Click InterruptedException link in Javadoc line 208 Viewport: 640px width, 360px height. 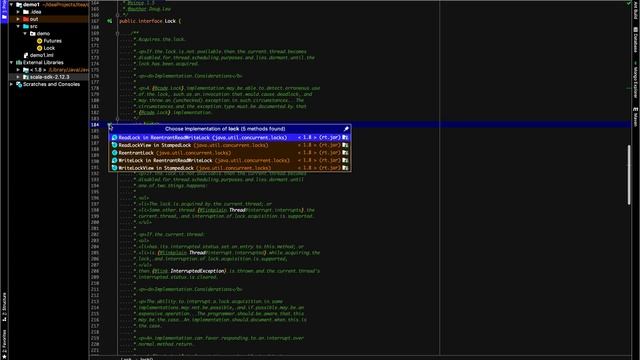198,271
